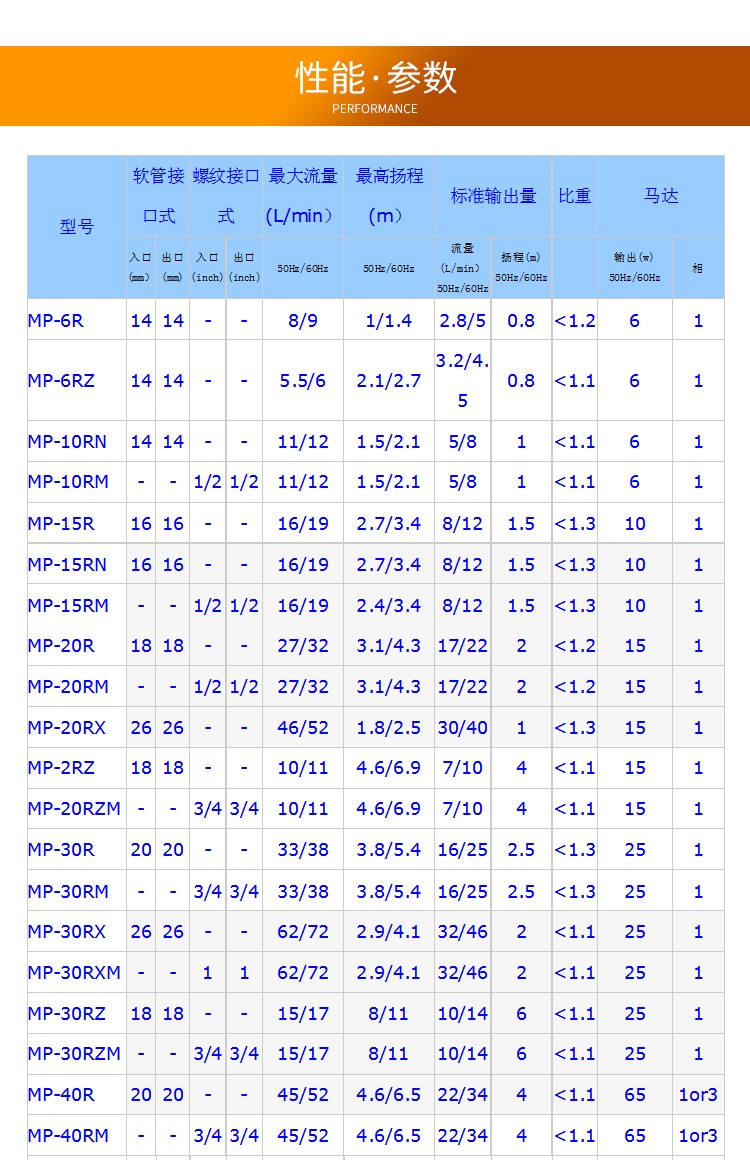
Task: Click the 比重 column header
Action: pyautogui.click(x=574, y=196)
